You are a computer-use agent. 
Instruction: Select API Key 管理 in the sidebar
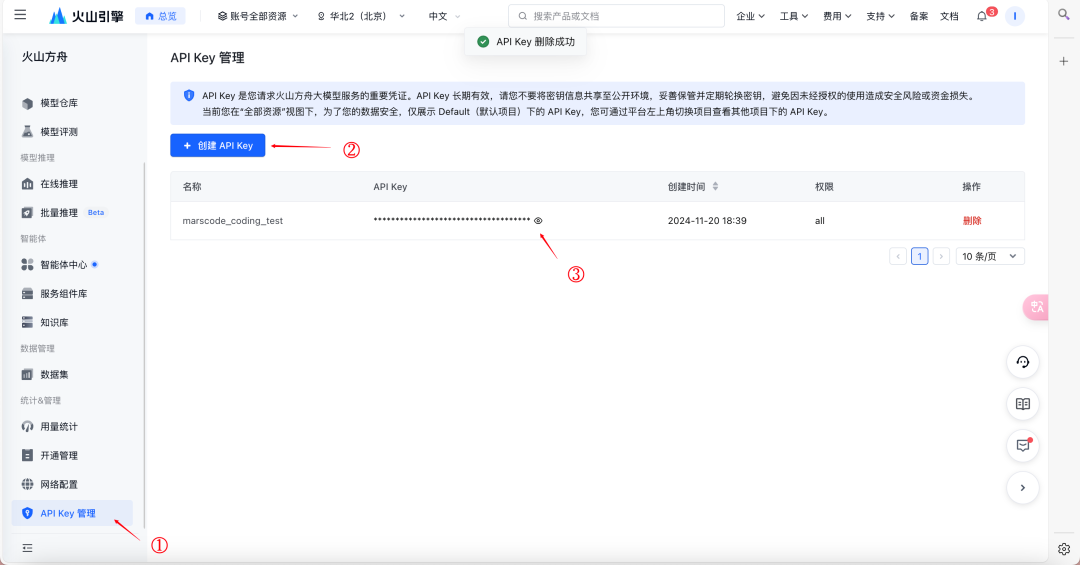point(72,513)
